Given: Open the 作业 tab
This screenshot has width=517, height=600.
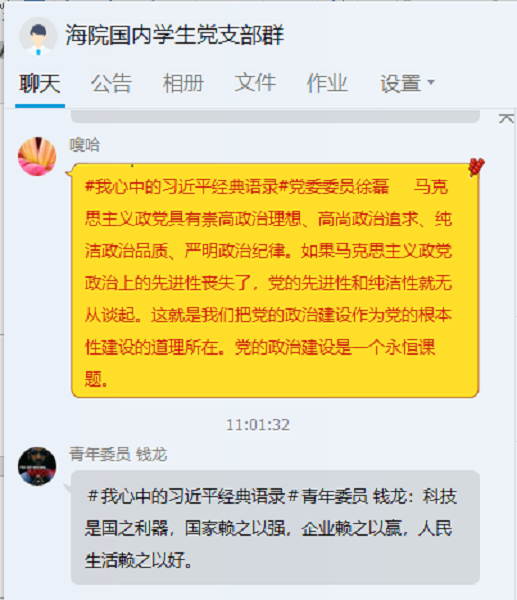Looking at the screenshot, I should coord(327,83).
